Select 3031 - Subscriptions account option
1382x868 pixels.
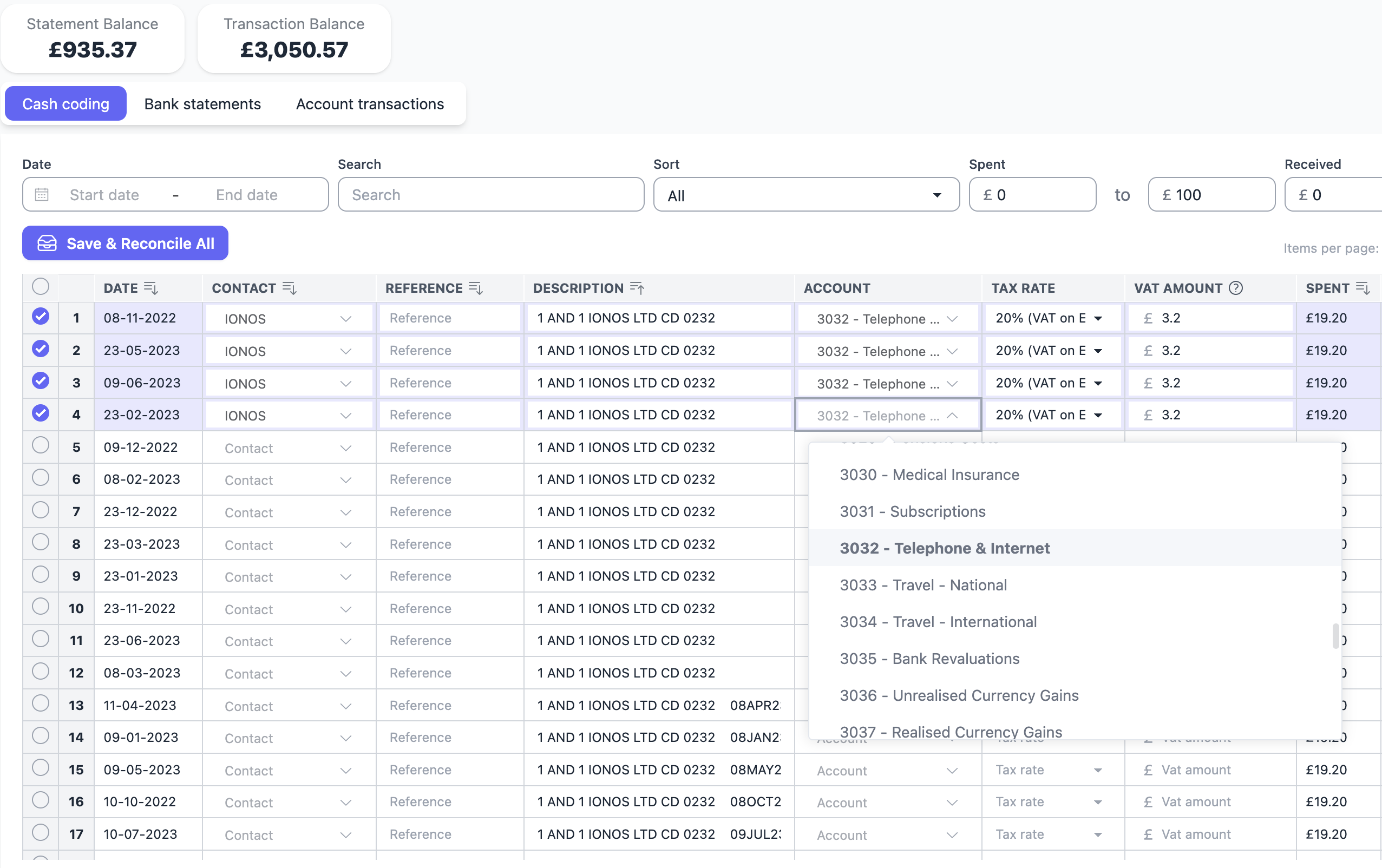click(1075, 511)
